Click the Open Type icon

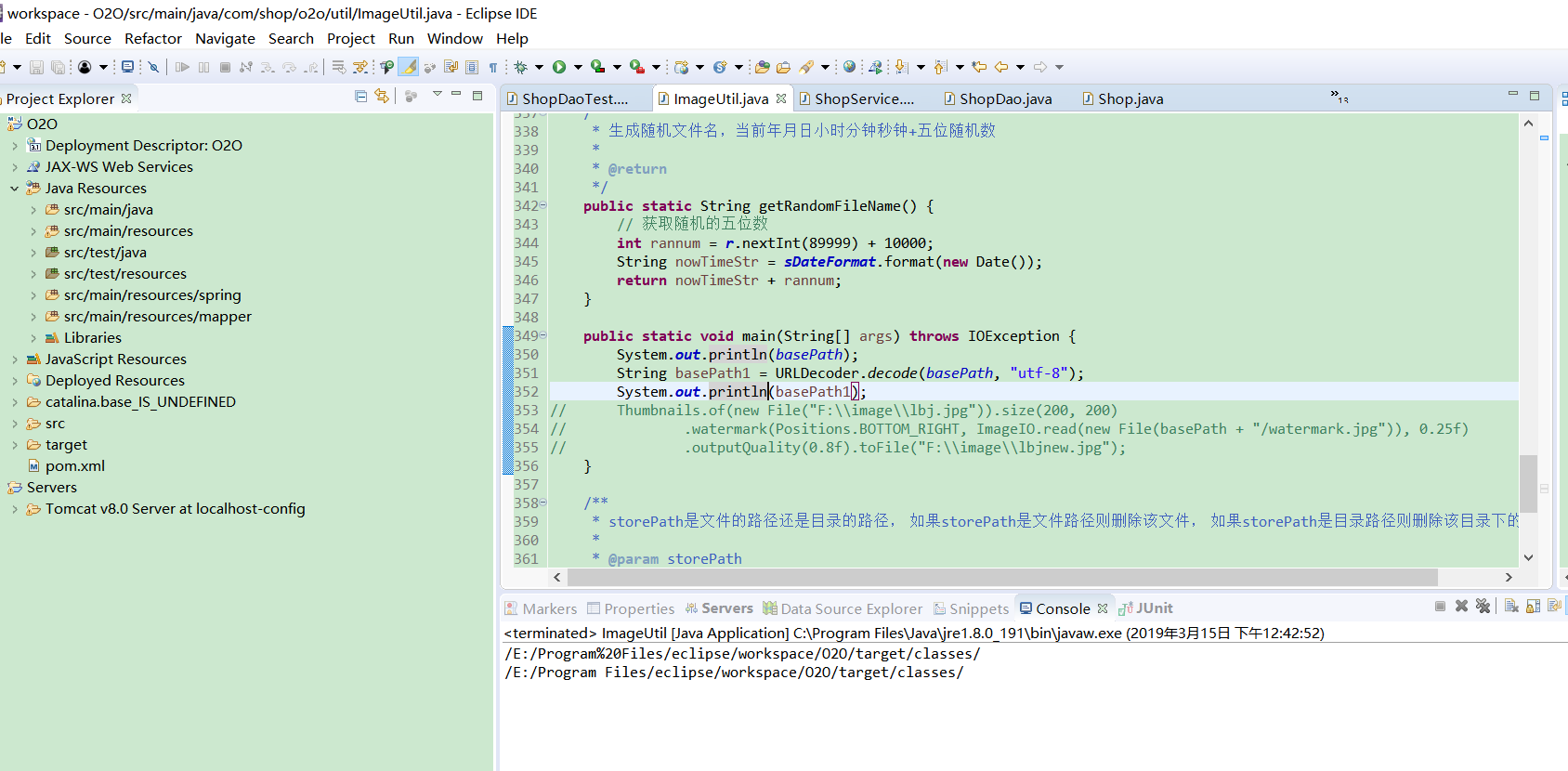pos(762,67)
